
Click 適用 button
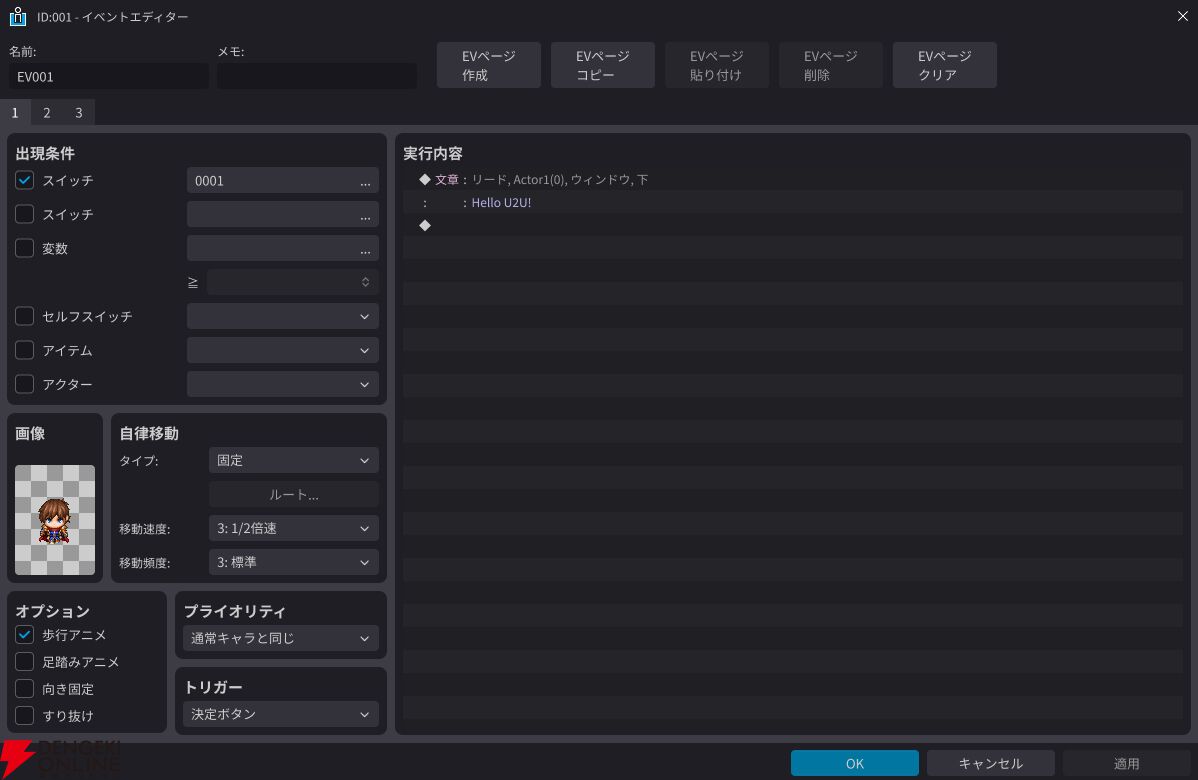pyautogui.click(x=1126, y=763)
